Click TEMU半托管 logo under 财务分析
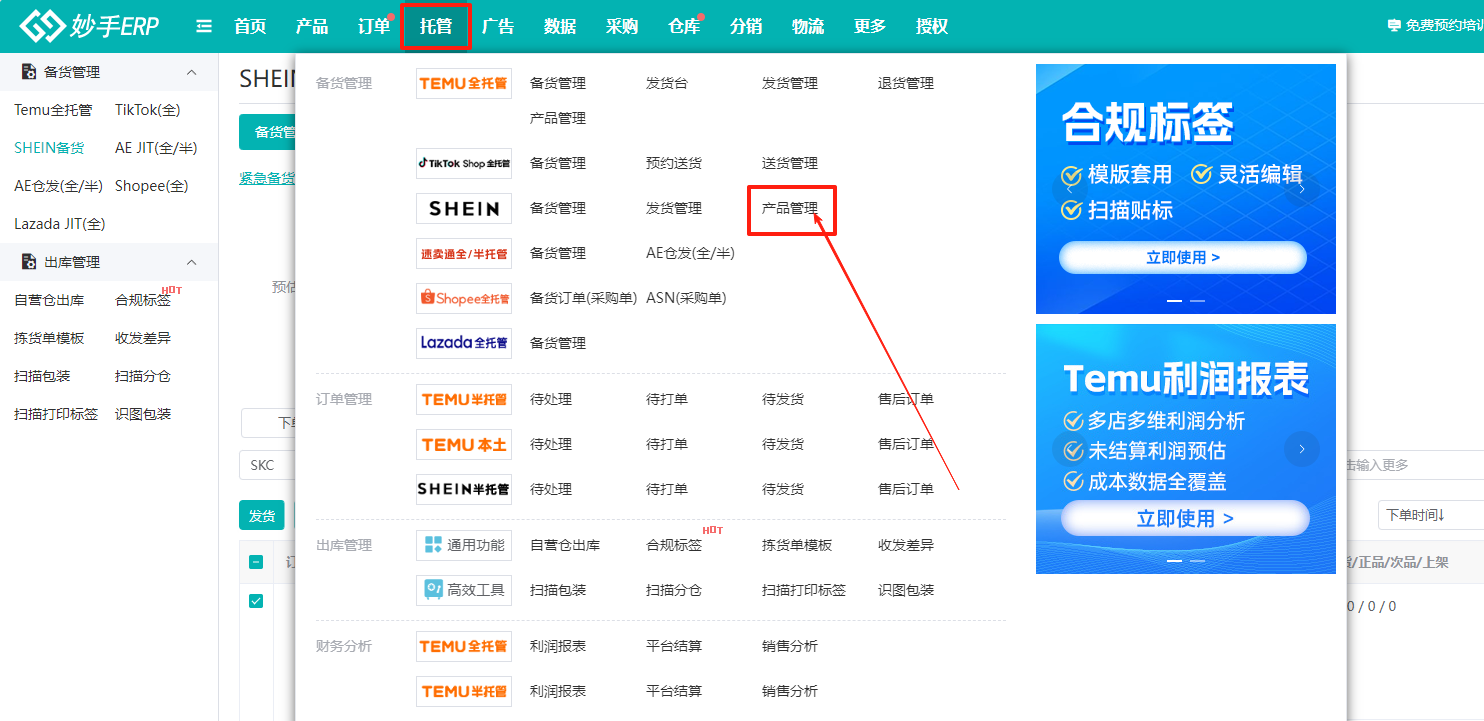Screen dimensions: 1484x721 click(464, 691)
